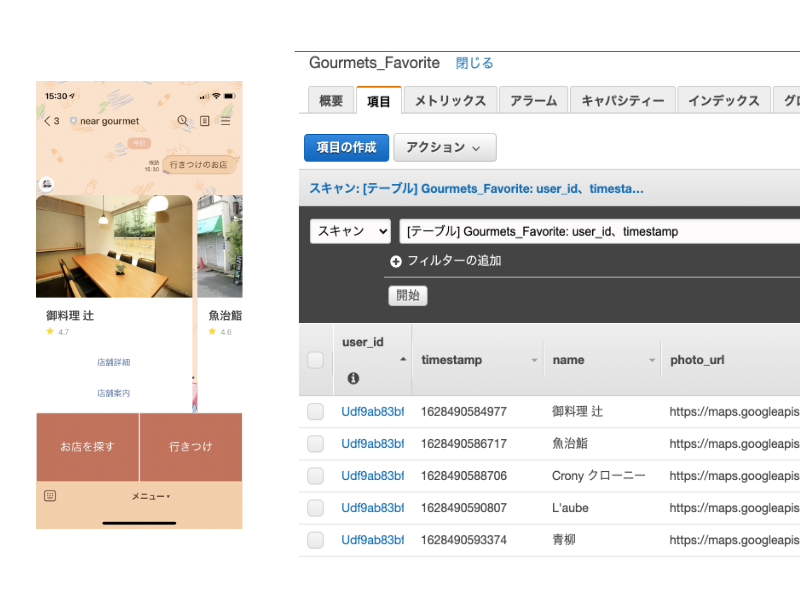Tap the back chevron next to 3
This screenshot has width=800, height=600.
click(x=46, y=121)
